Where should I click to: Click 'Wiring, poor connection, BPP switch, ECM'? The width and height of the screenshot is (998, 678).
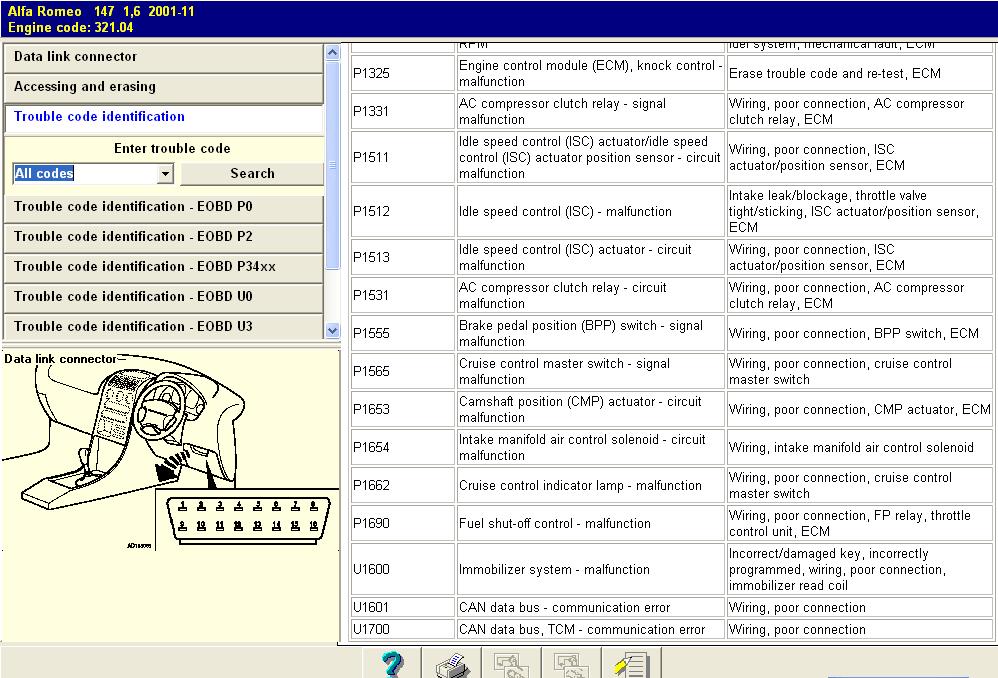(x=859, y=334)
